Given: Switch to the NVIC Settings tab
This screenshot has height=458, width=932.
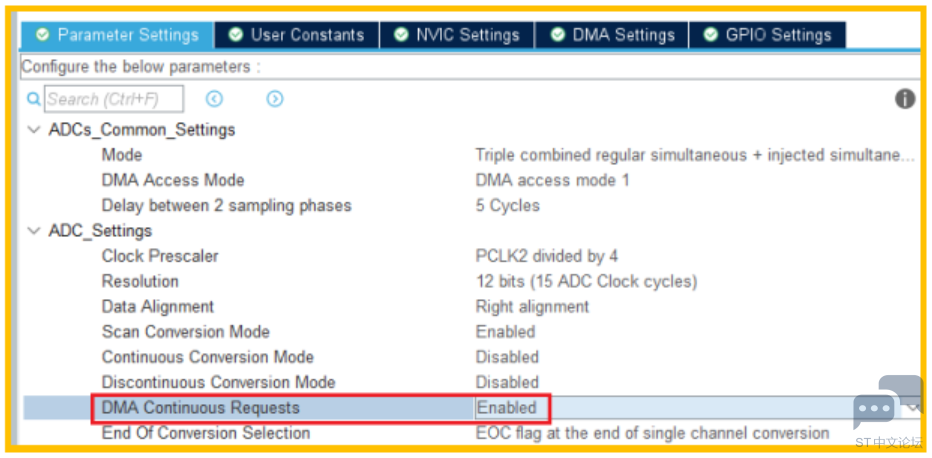Looking at the screenshot, I should click(x=456, y=34).
